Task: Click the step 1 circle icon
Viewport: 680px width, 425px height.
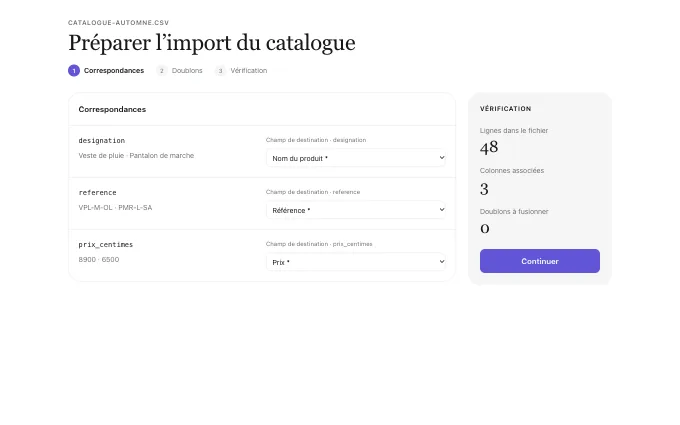Action: click(x=74, y=70)
